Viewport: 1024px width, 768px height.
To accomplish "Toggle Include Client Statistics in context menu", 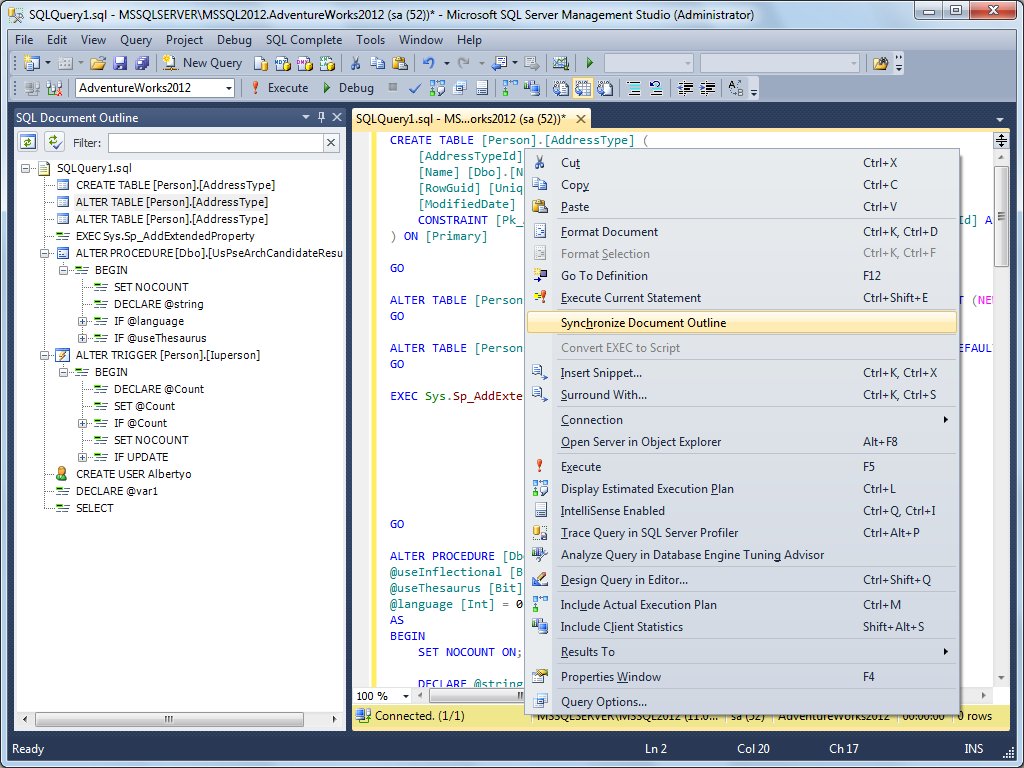I will tap(742, 627).
